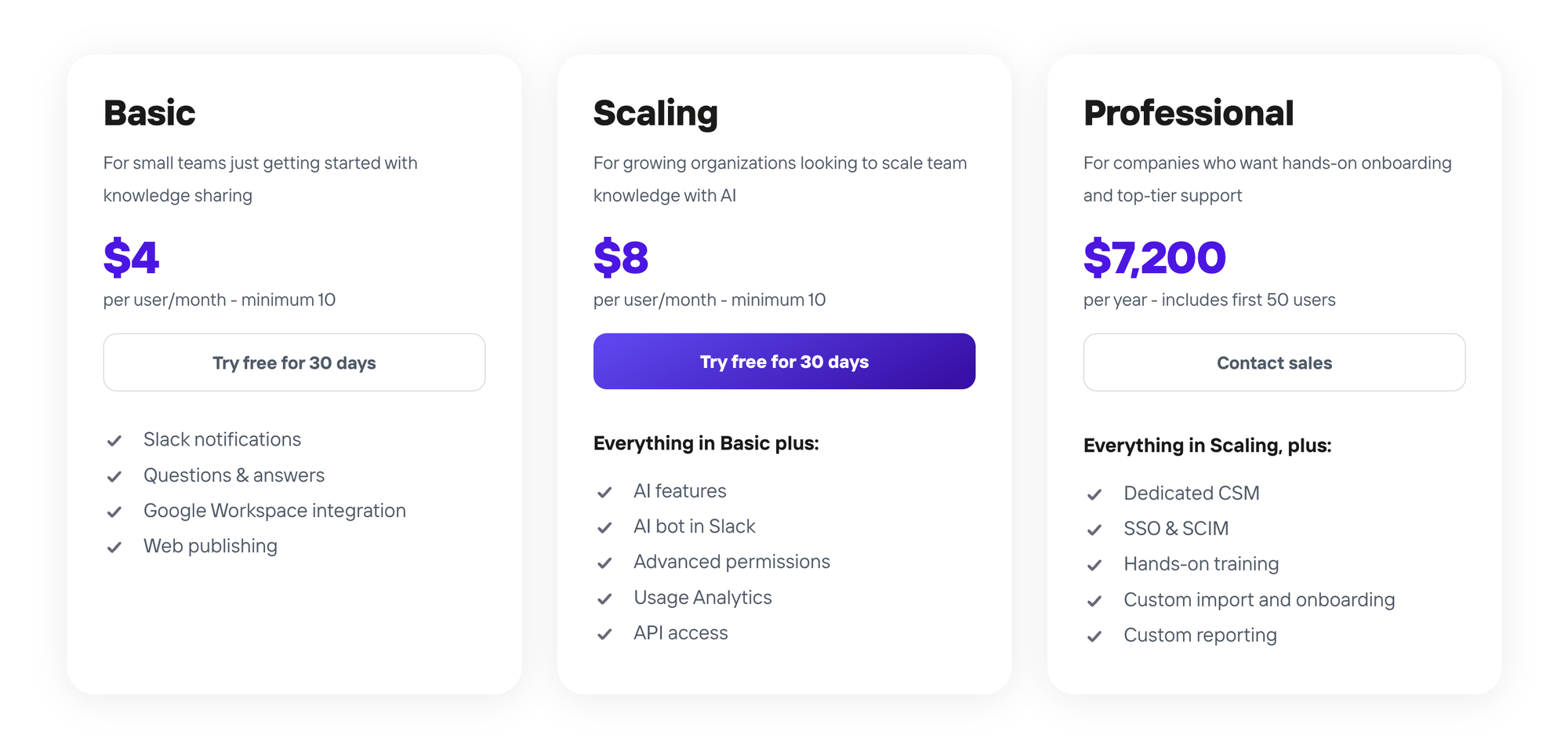Click the $7,200 price text
1568x746 pixels.
(x=1154, y=257)
